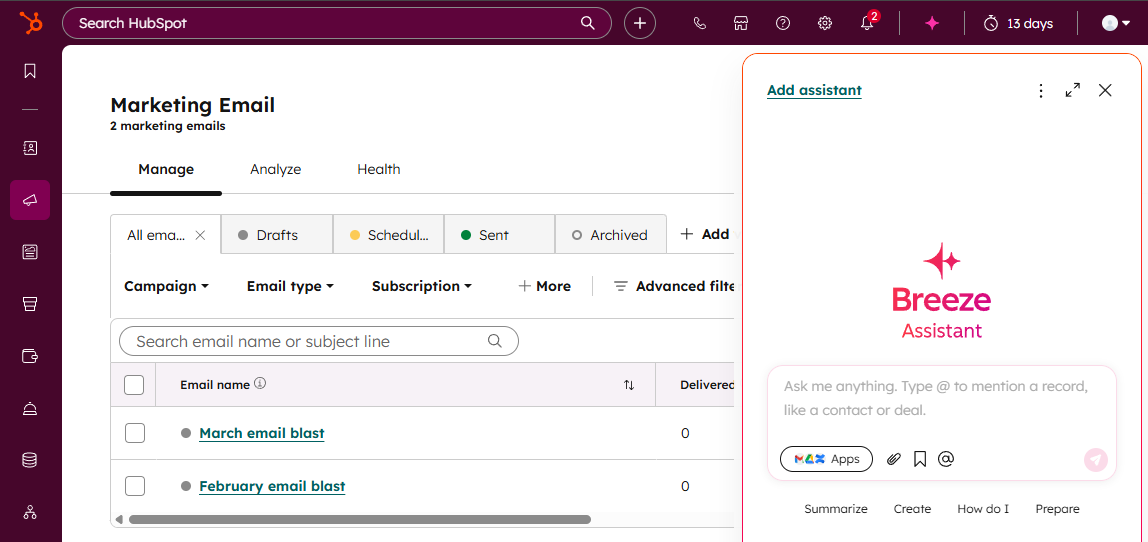The width and height of the screenshot is (1148, 542).
Task: Click the More filters button
Action: click(x=544, y=286)
